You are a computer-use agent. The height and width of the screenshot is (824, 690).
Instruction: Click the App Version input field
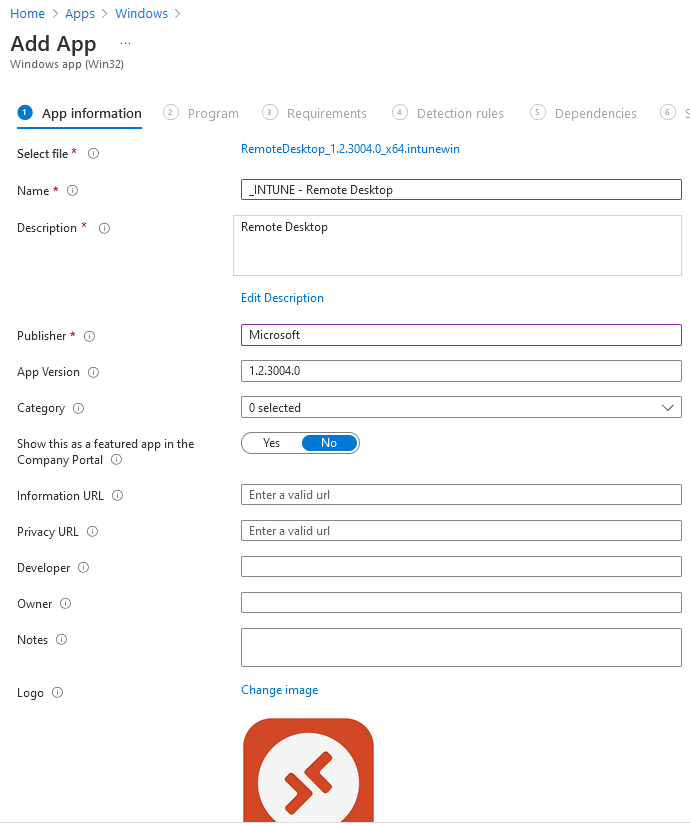(x=461, y=371)
